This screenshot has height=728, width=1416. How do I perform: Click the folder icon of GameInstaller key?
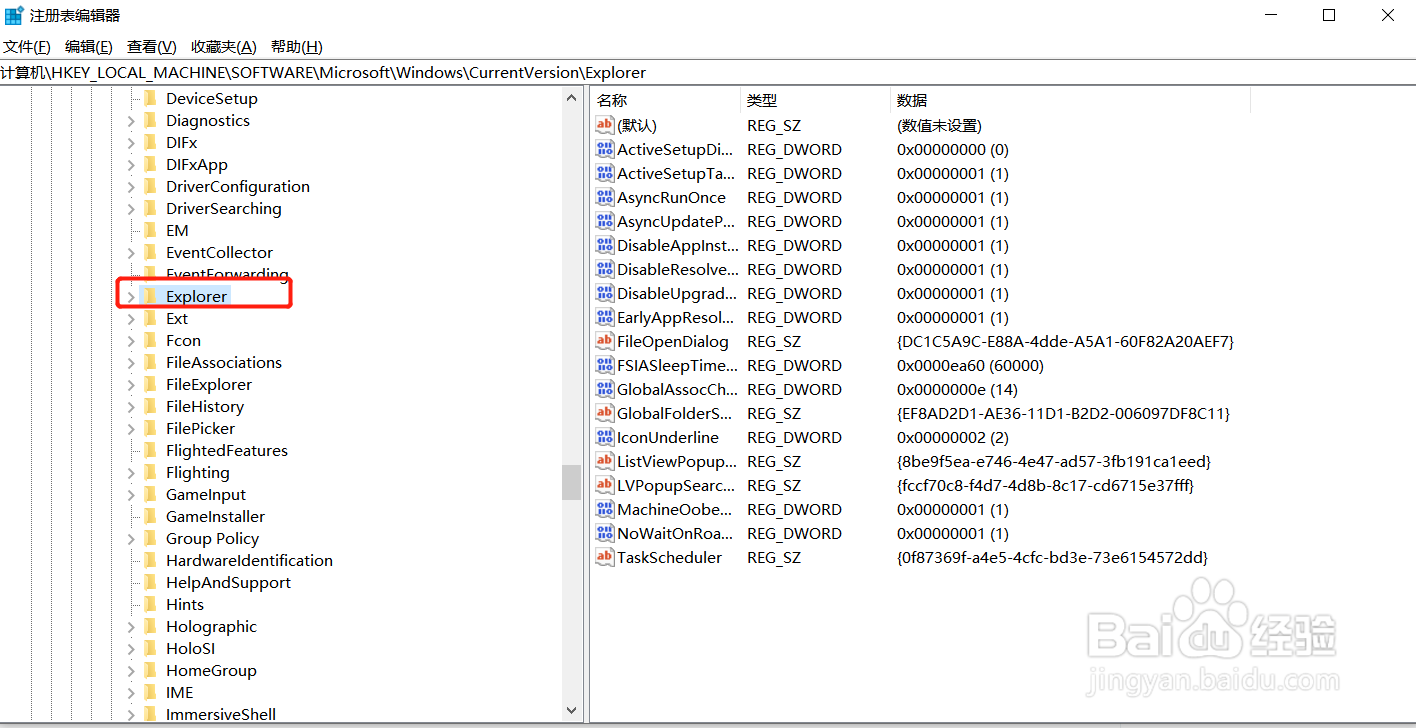150,516
